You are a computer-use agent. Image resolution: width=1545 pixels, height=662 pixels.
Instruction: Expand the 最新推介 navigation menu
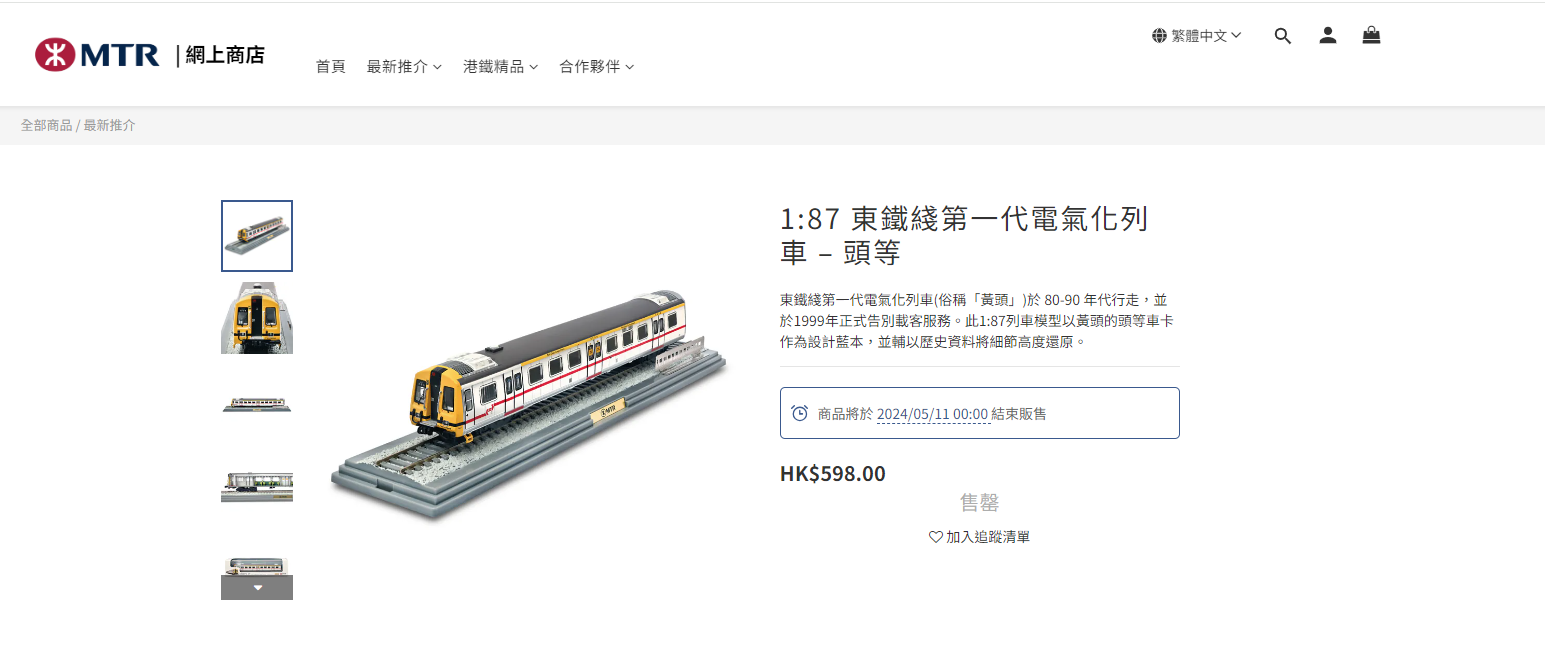pos(404,67)
